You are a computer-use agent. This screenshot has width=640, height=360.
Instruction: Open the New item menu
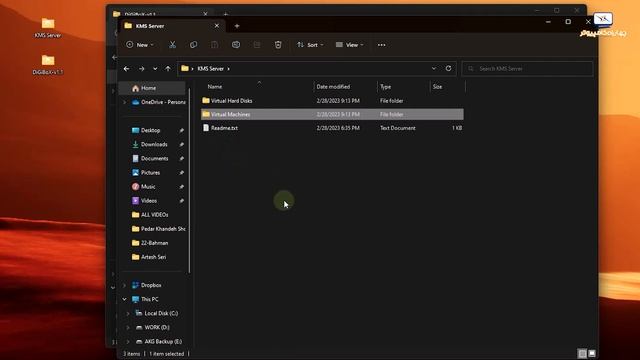pyautogui.click(x=140, y=45)
